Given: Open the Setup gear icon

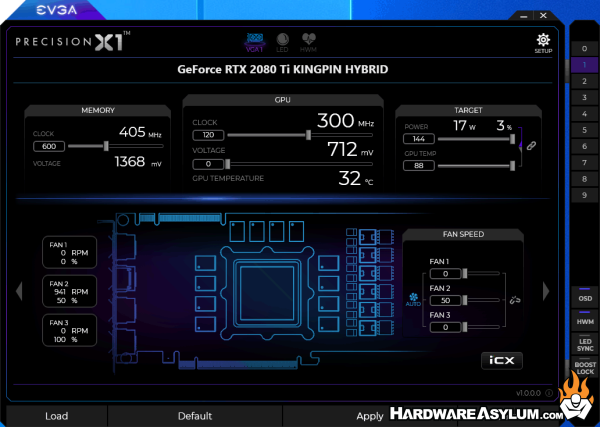Looking at the screenshot, I should 543,43.
